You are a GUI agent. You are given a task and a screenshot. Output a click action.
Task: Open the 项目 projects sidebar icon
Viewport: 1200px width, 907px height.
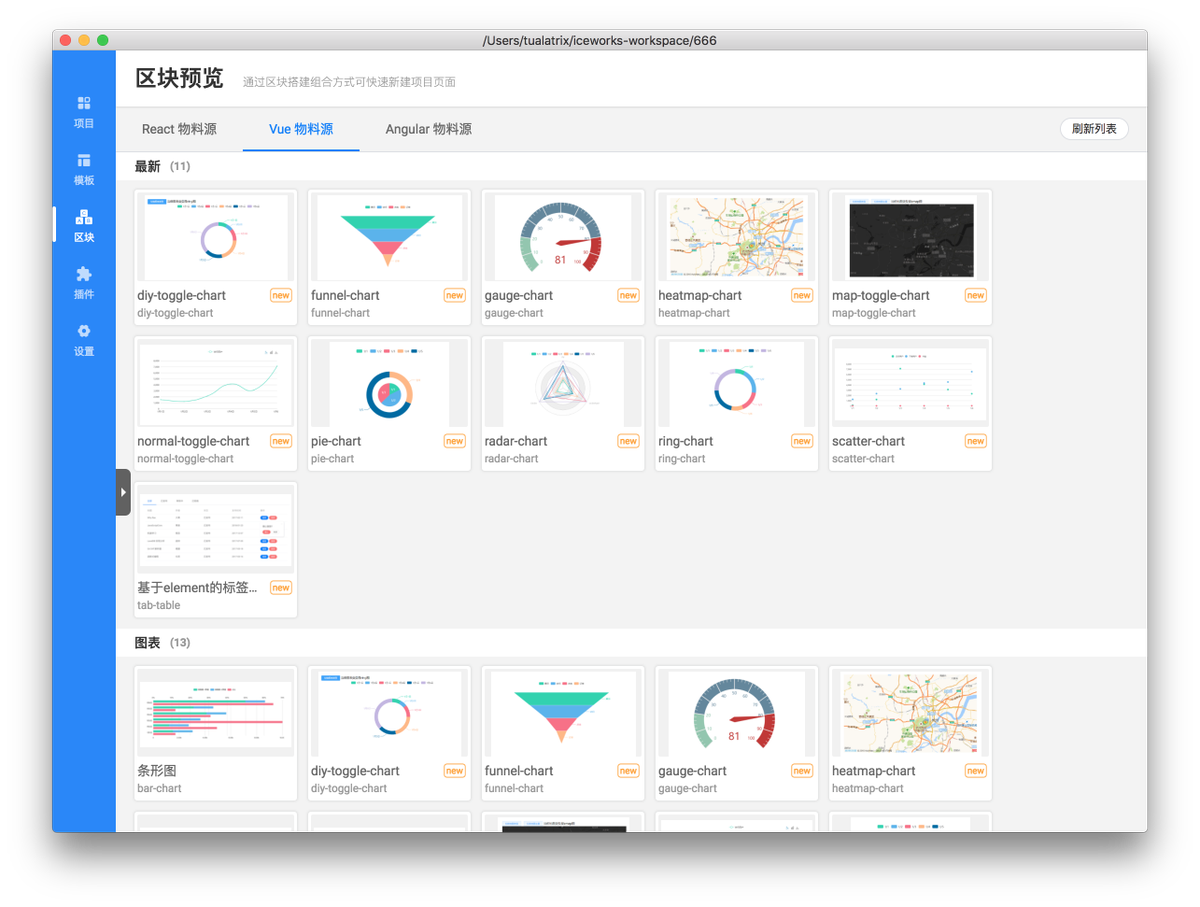84,112
